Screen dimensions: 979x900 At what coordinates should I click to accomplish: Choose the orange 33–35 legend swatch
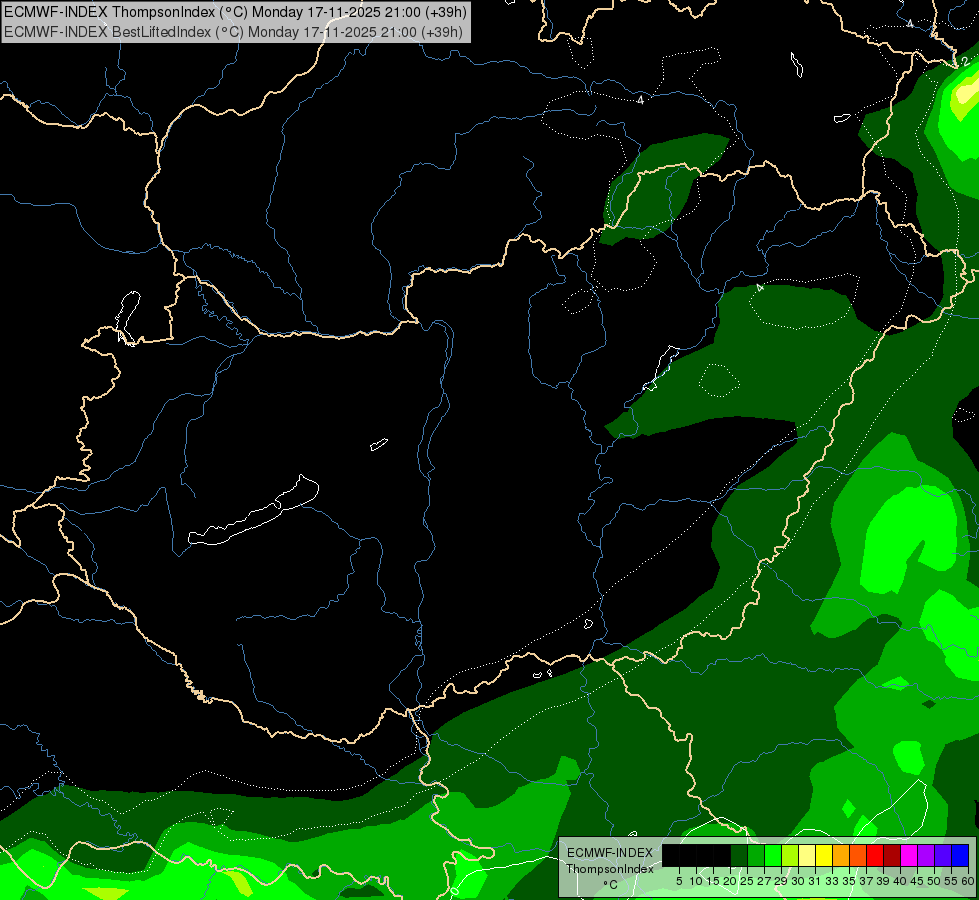841,855
